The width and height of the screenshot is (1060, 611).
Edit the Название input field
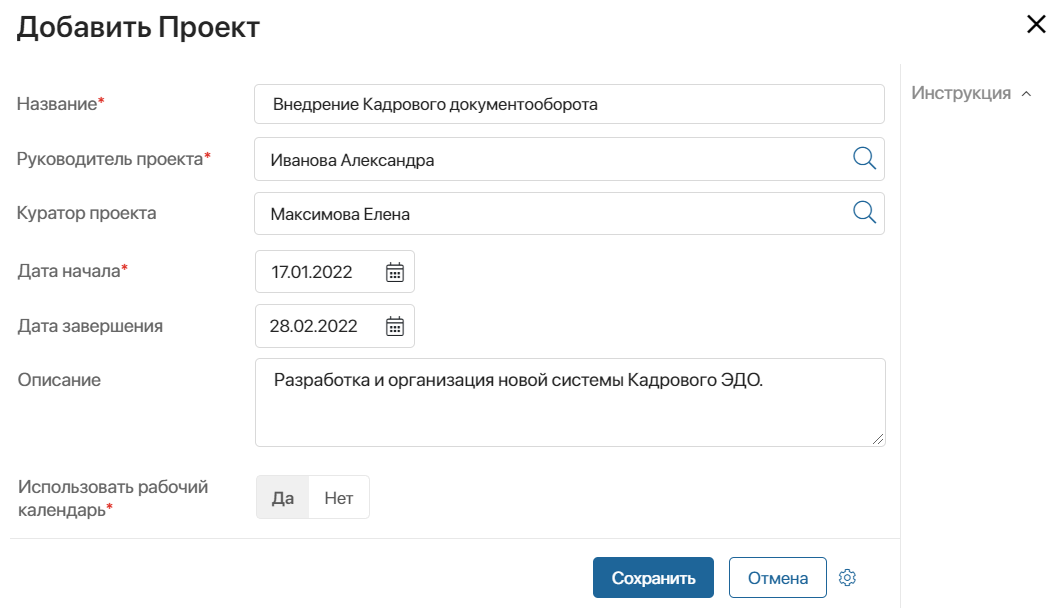[x=569, y=104]
